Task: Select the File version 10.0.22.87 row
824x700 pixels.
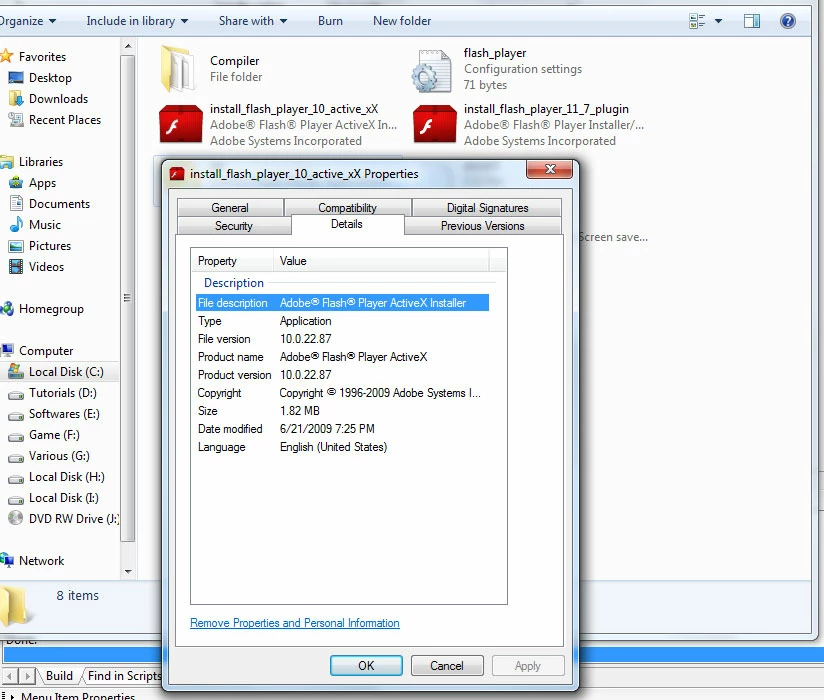Action: coord(342,339)
